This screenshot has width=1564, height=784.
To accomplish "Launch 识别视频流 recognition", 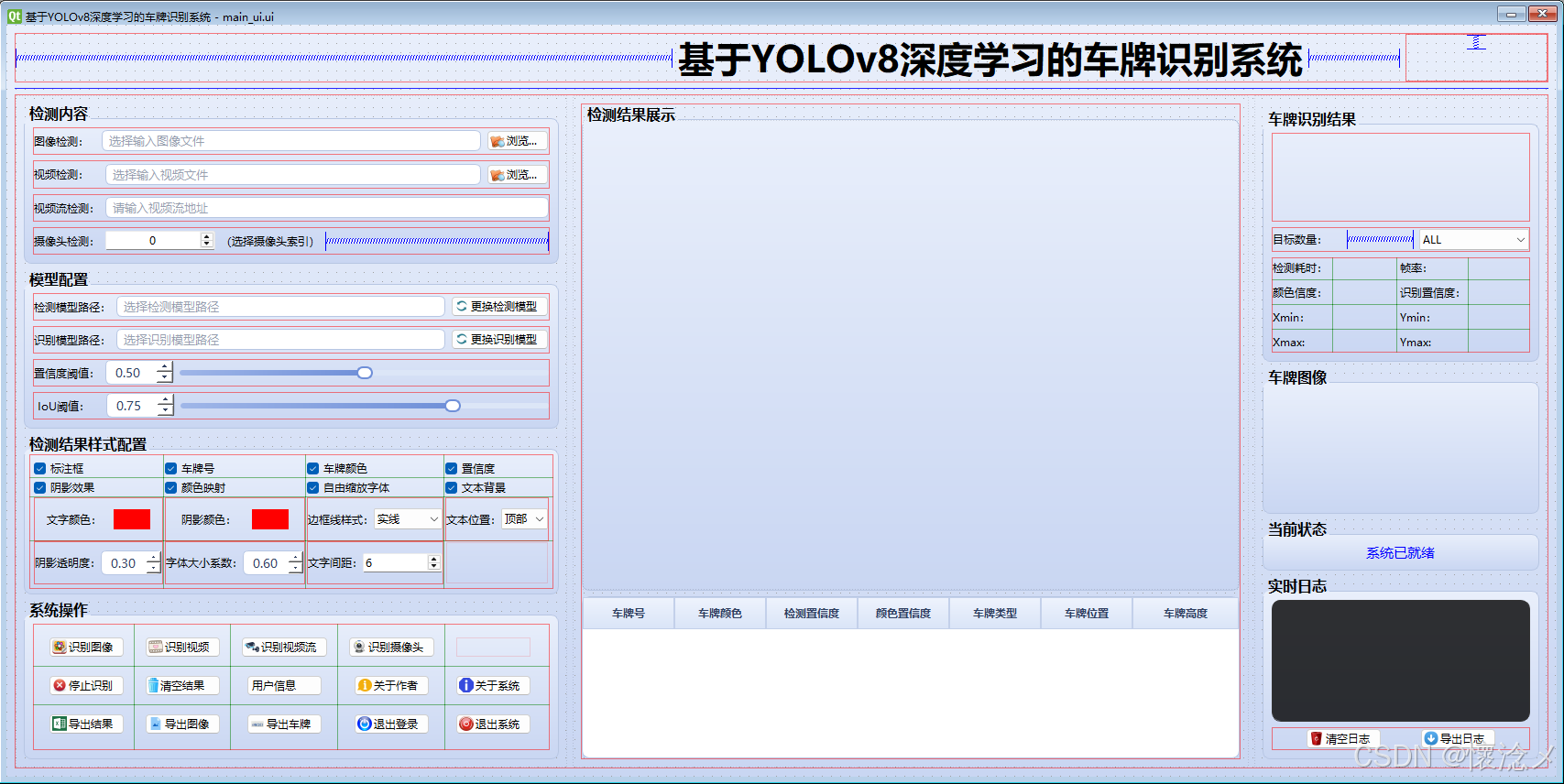I will pyautogui.click(x=283, y=647).
